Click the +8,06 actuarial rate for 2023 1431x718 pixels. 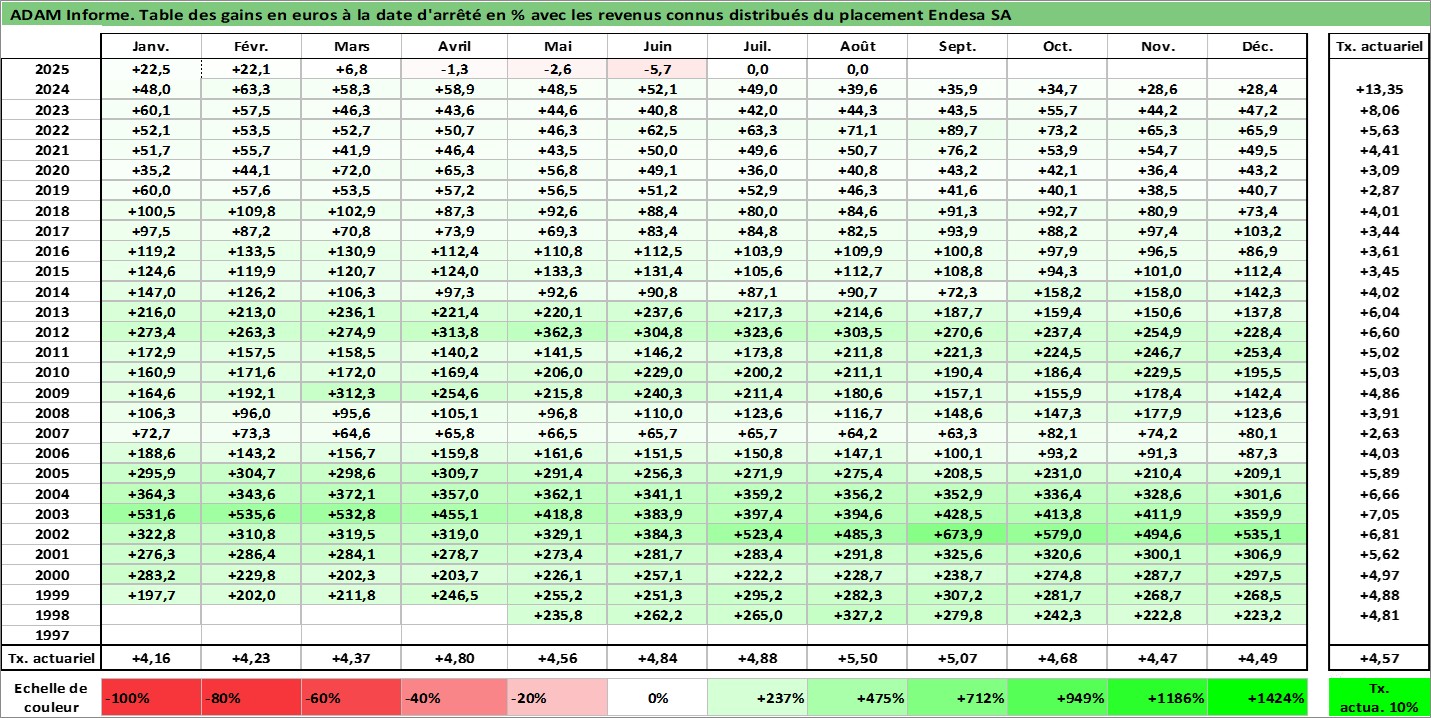click(x=1378, y=110)
